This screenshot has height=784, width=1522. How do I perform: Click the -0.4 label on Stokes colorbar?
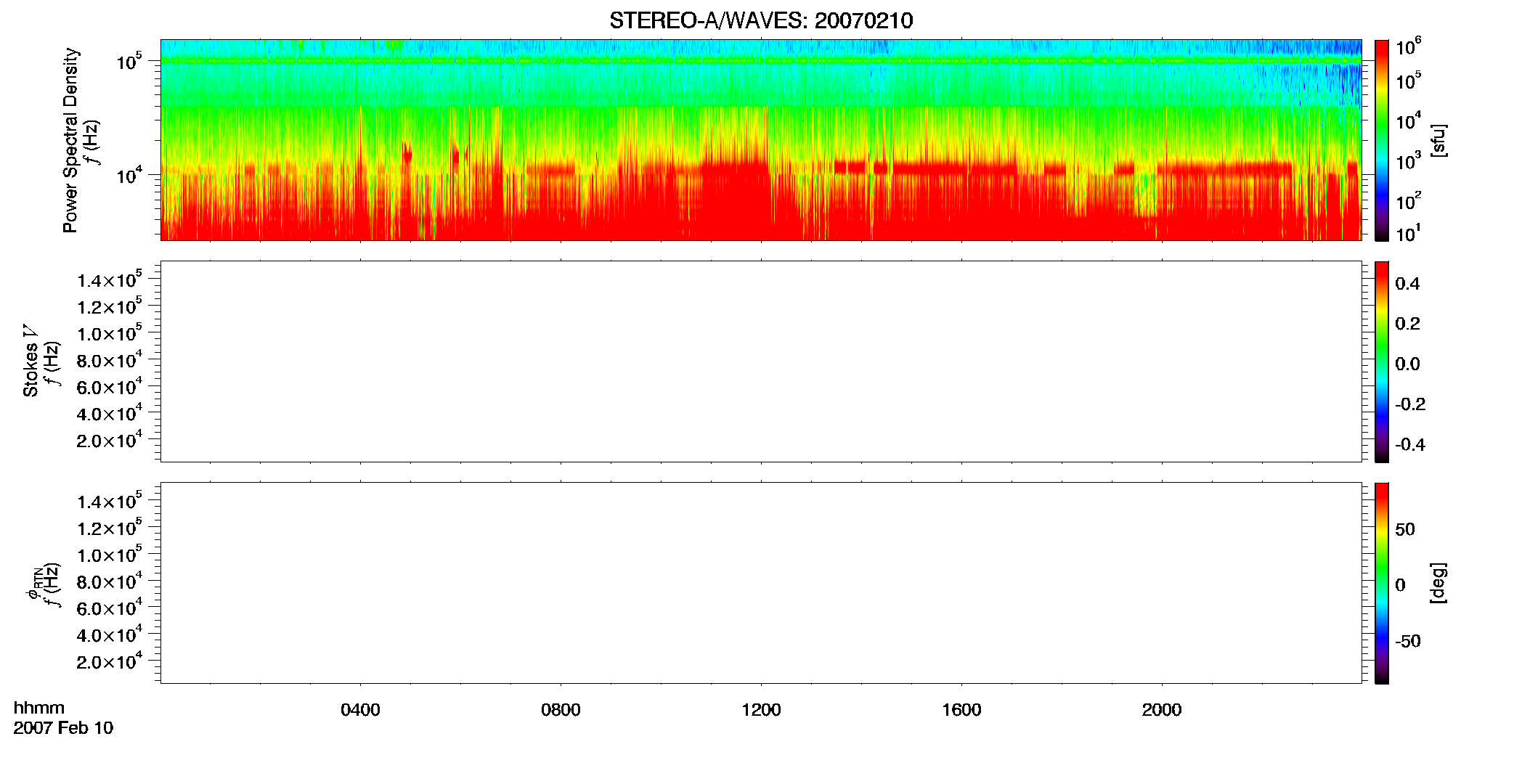click(1410, 445)
